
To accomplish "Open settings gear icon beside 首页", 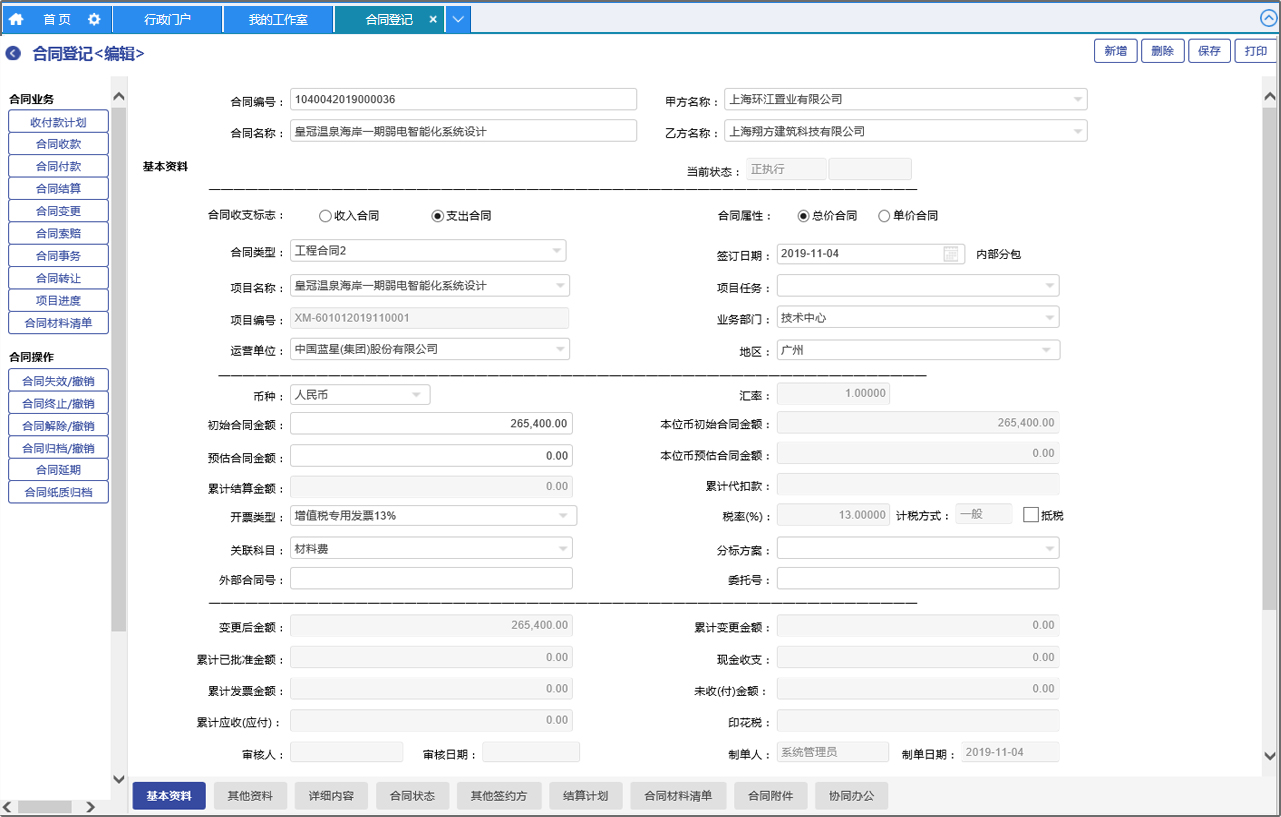I will [94, 19].
